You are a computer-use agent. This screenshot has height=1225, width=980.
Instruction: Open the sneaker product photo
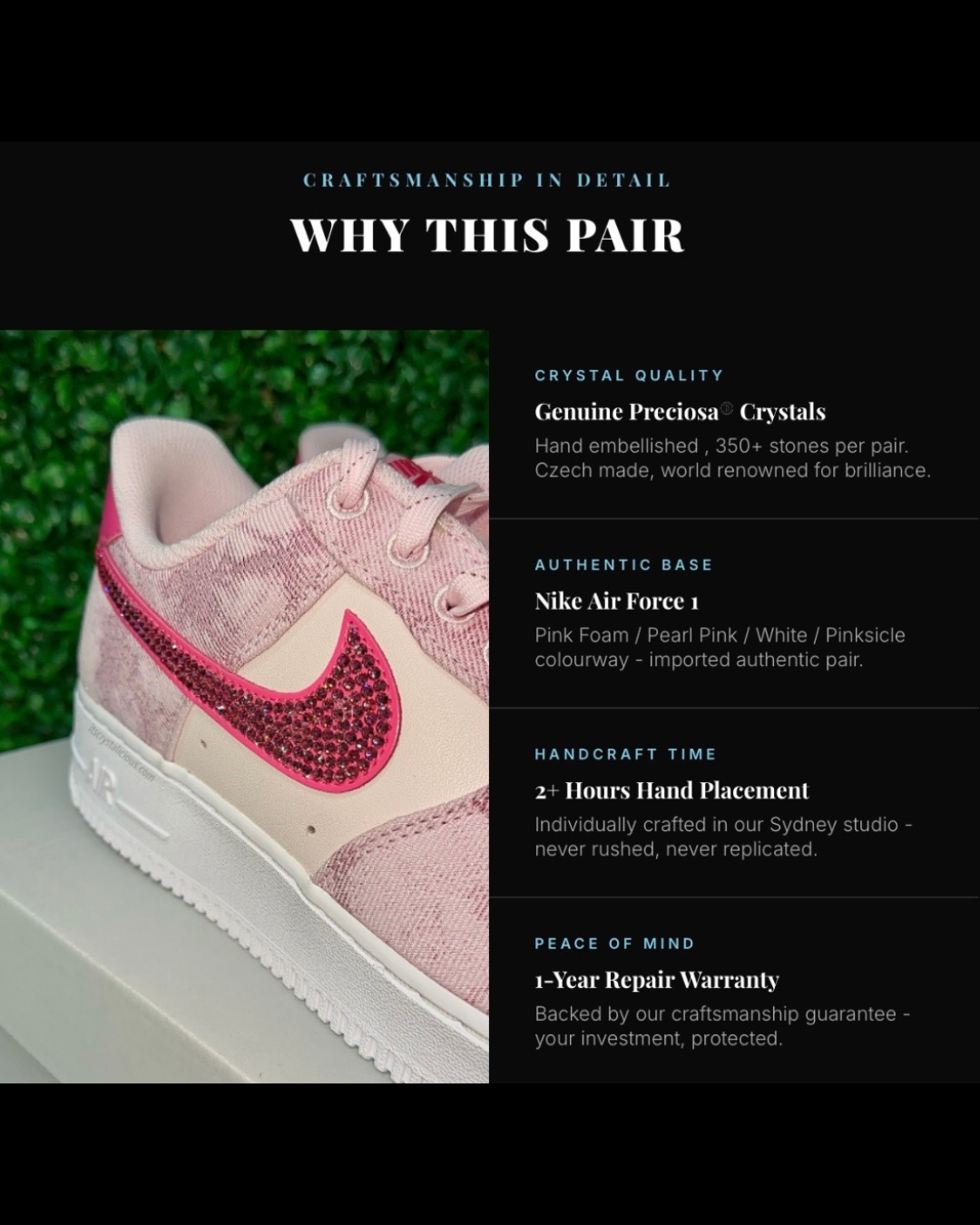click(244, 707)
